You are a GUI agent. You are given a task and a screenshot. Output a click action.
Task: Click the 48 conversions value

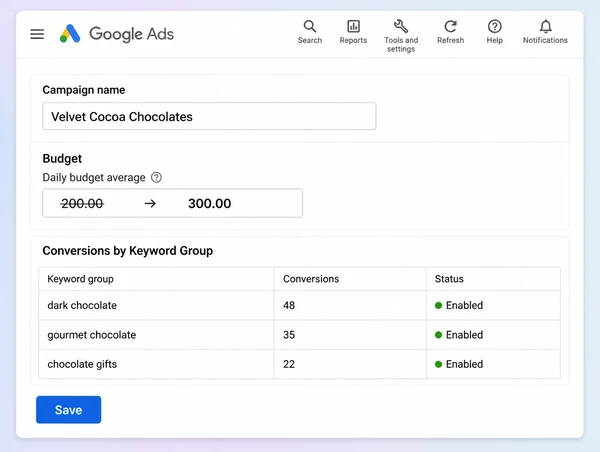coord(289,305)
